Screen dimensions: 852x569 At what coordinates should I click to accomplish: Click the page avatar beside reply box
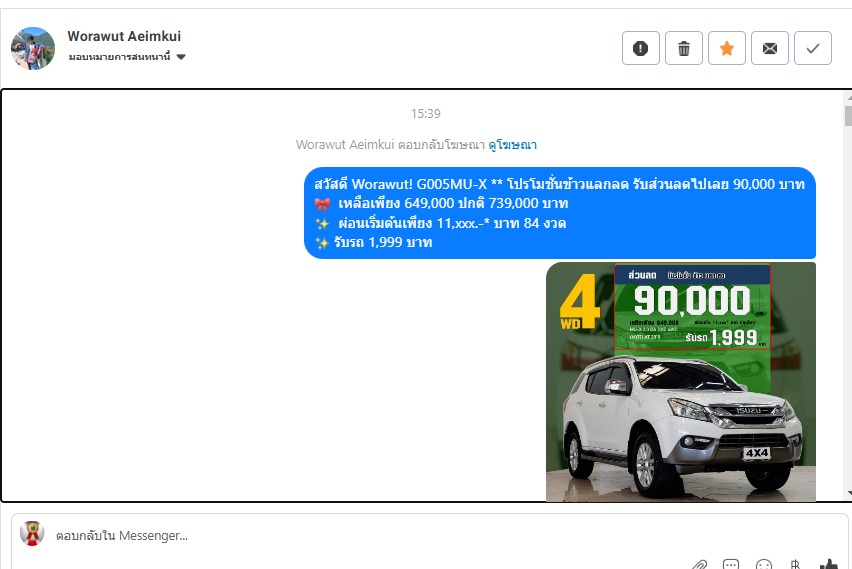tap(32, 534)
